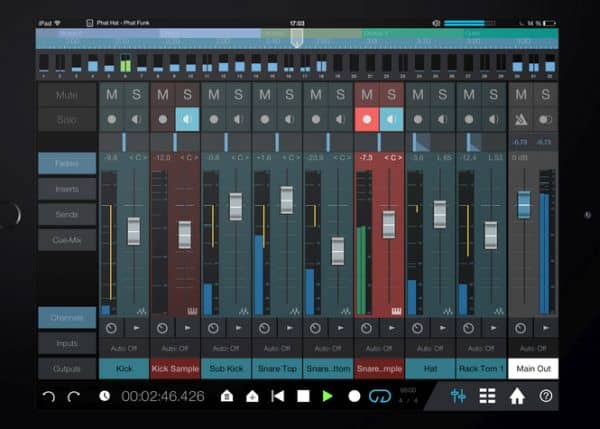Disable active monitor on Kick Sample channel
This screenshot has height=429, width=600.
click(x=188, y=119)
